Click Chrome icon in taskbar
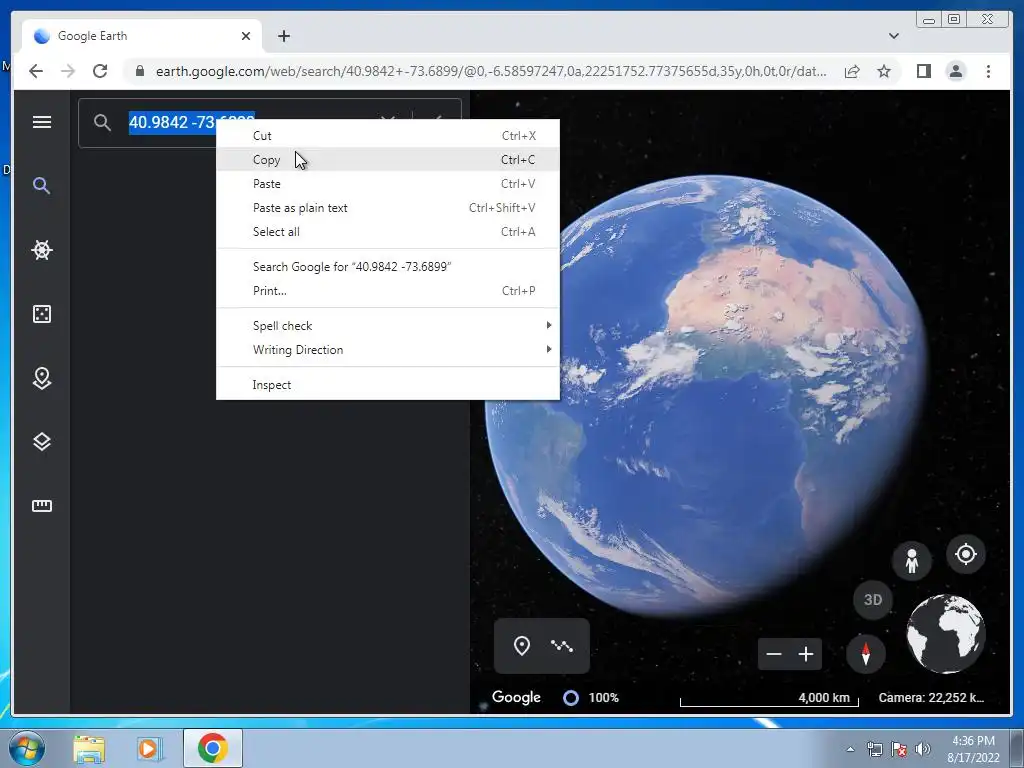1024x768 pixels. click(x=212, y=748)
